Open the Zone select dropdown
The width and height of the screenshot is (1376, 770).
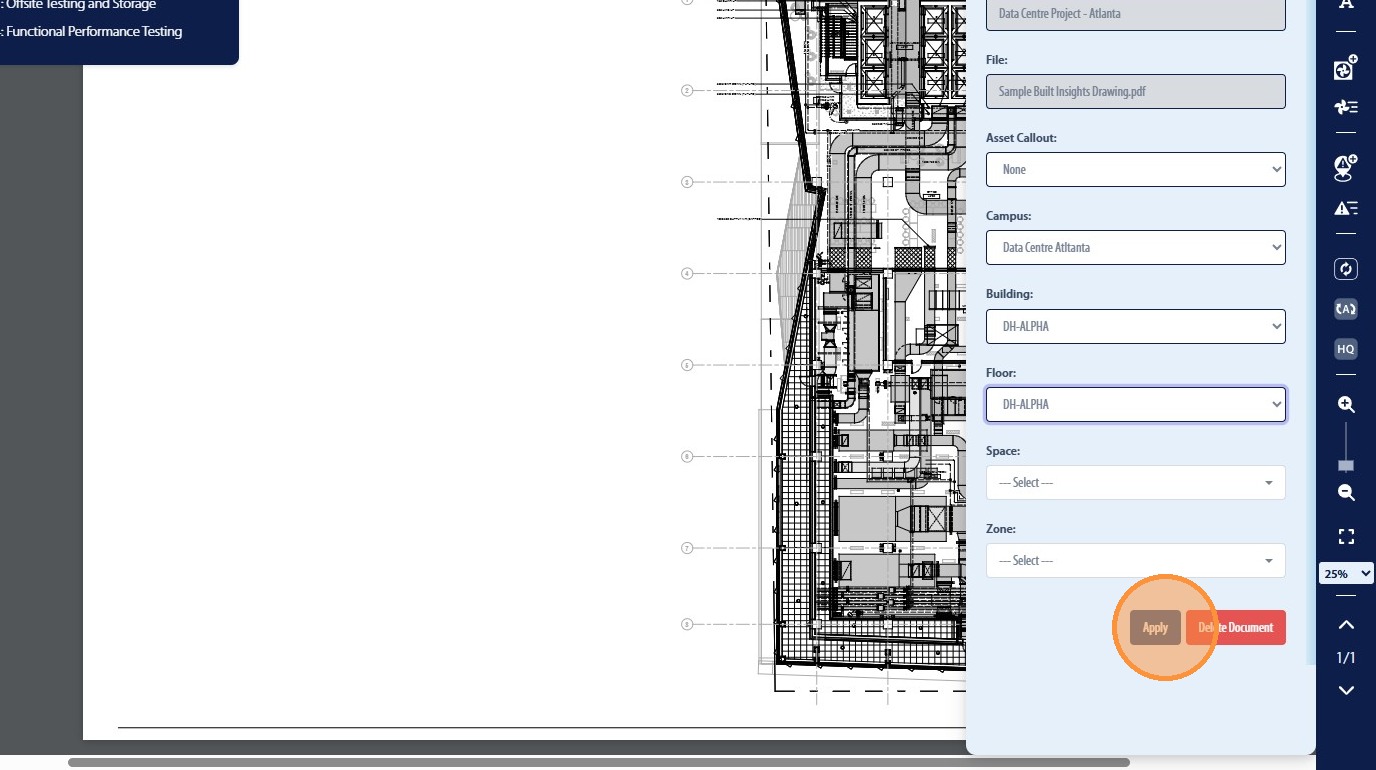pos(1136,560)
